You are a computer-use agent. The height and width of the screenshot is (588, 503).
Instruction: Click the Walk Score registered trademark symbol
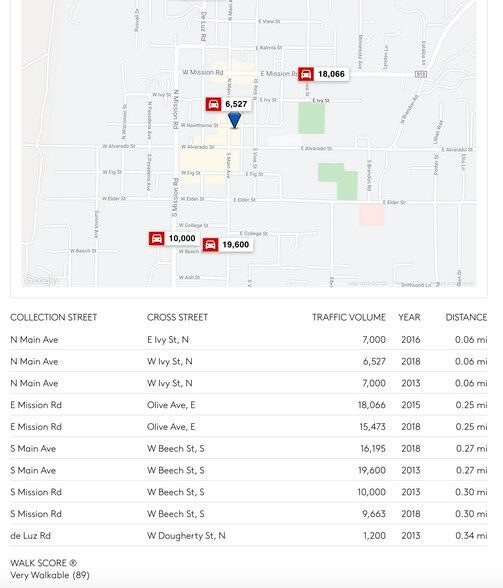73,563
